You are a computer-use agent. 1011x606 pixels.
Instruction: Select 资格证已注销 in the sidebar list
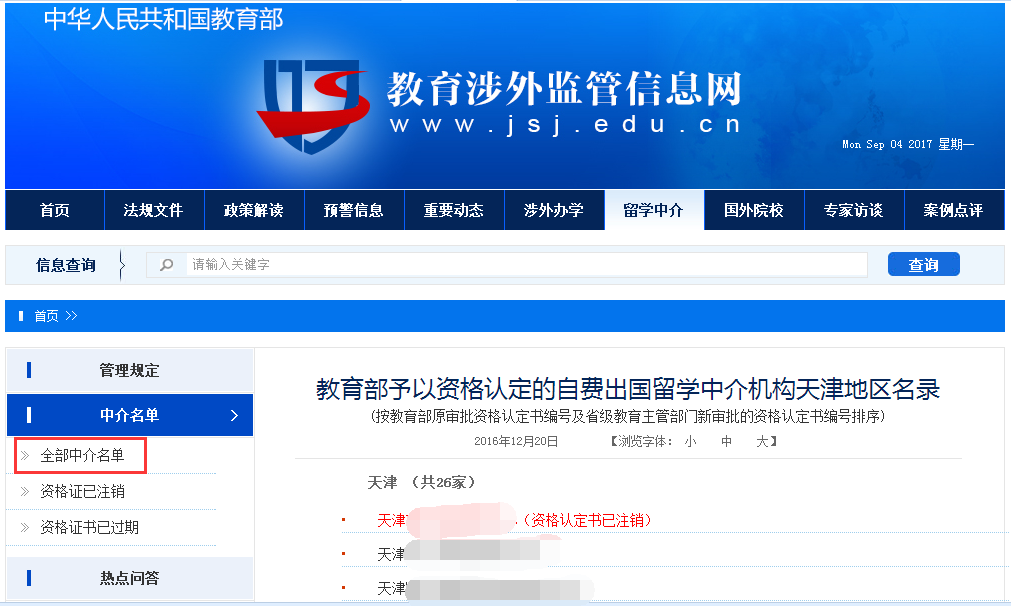coord(82,492)
